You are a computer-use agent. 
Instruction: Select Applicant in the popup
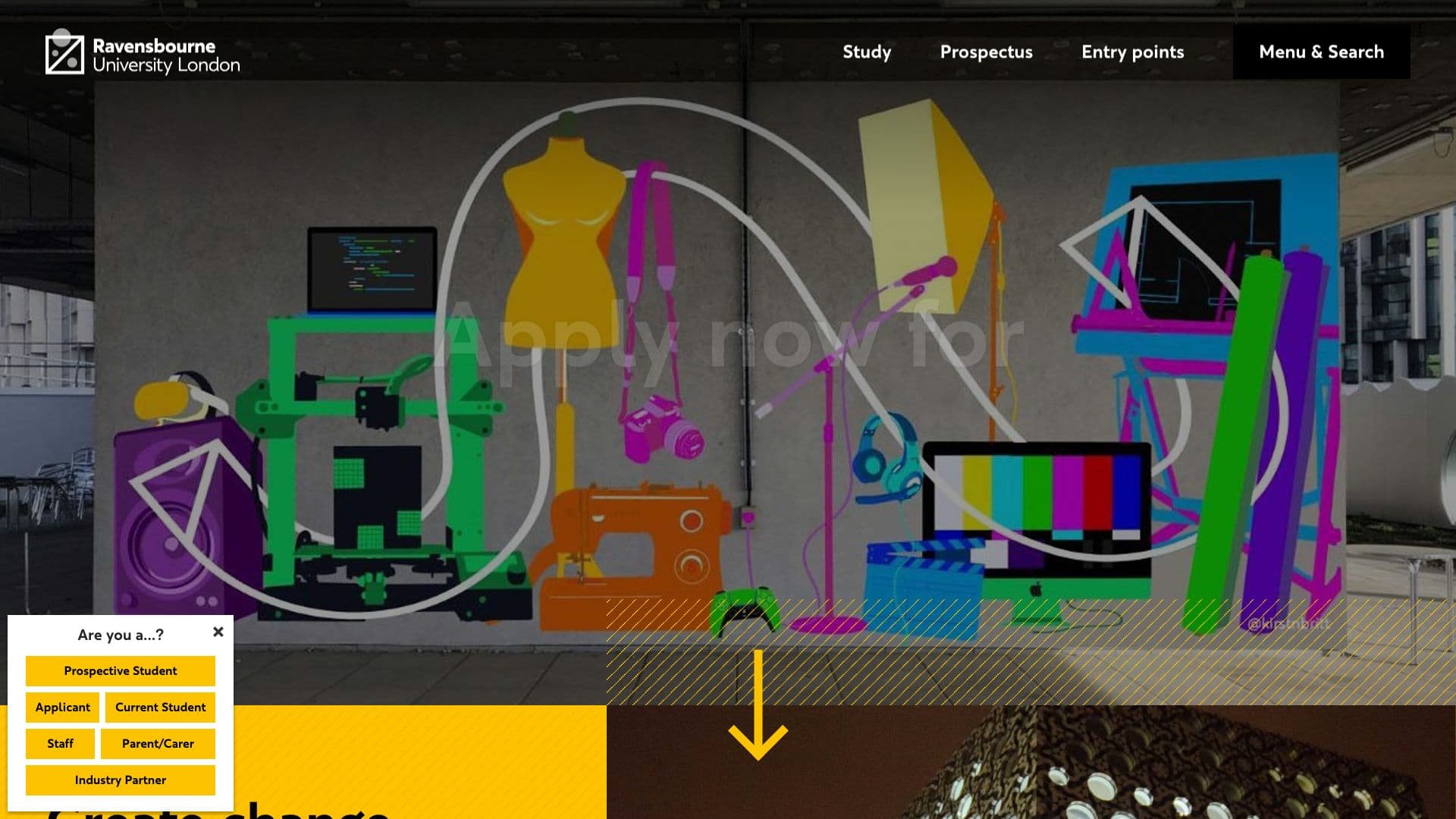point(62,707)
